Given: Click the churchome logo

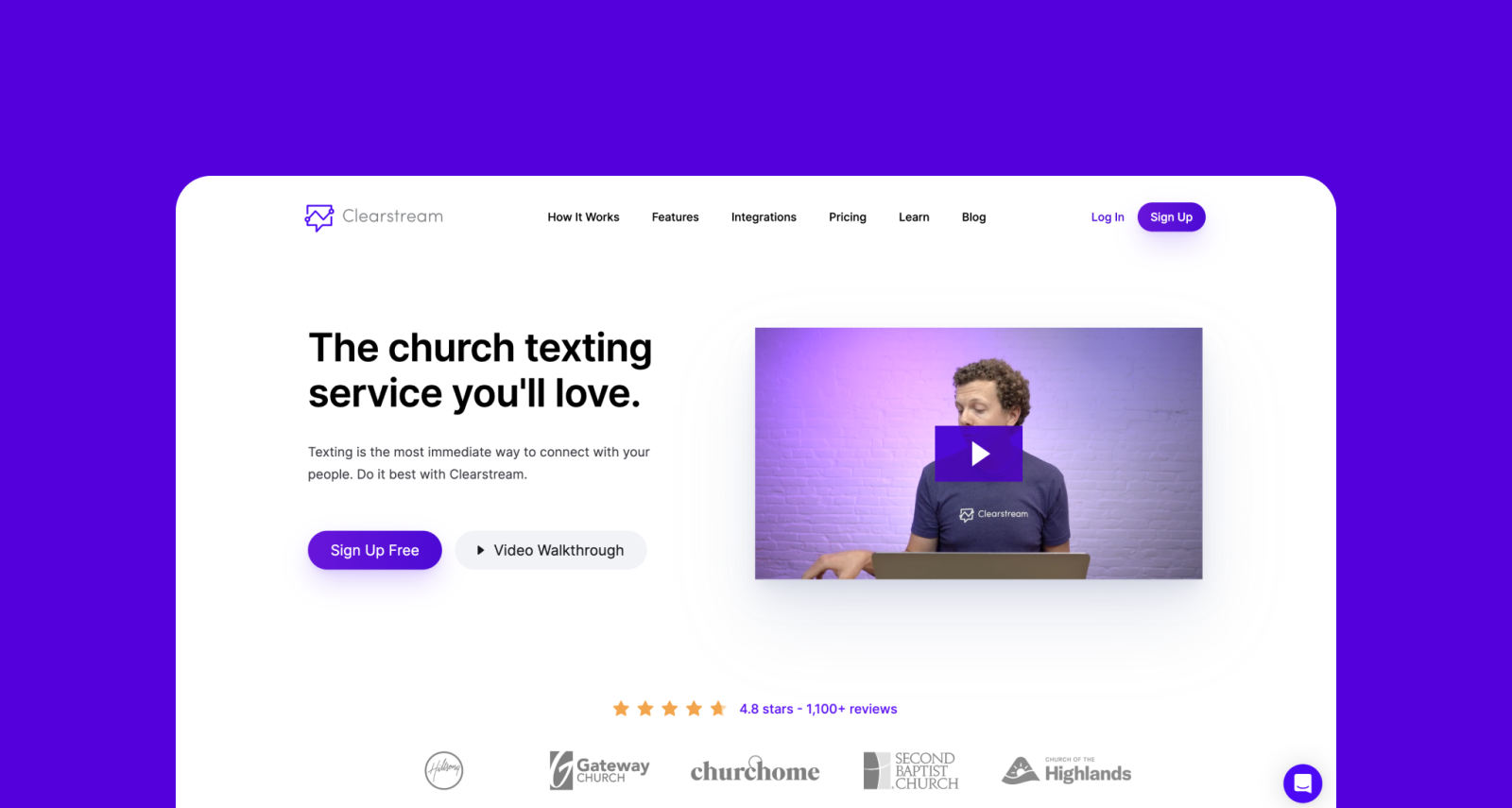Looking at the screenshot, I should tap(755, 770).
